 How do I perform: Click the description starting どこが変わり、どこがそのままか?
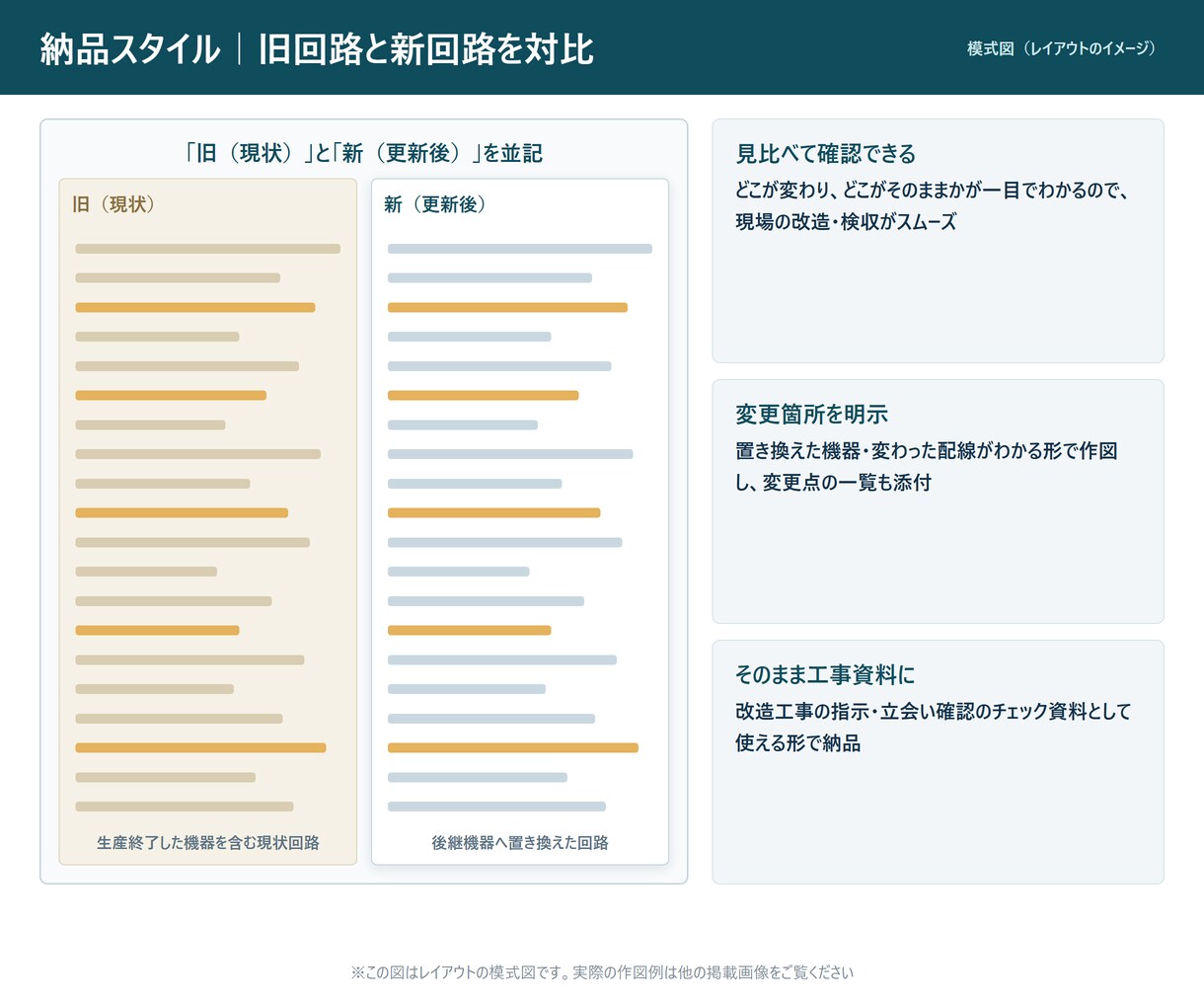[x=932, y=205]
